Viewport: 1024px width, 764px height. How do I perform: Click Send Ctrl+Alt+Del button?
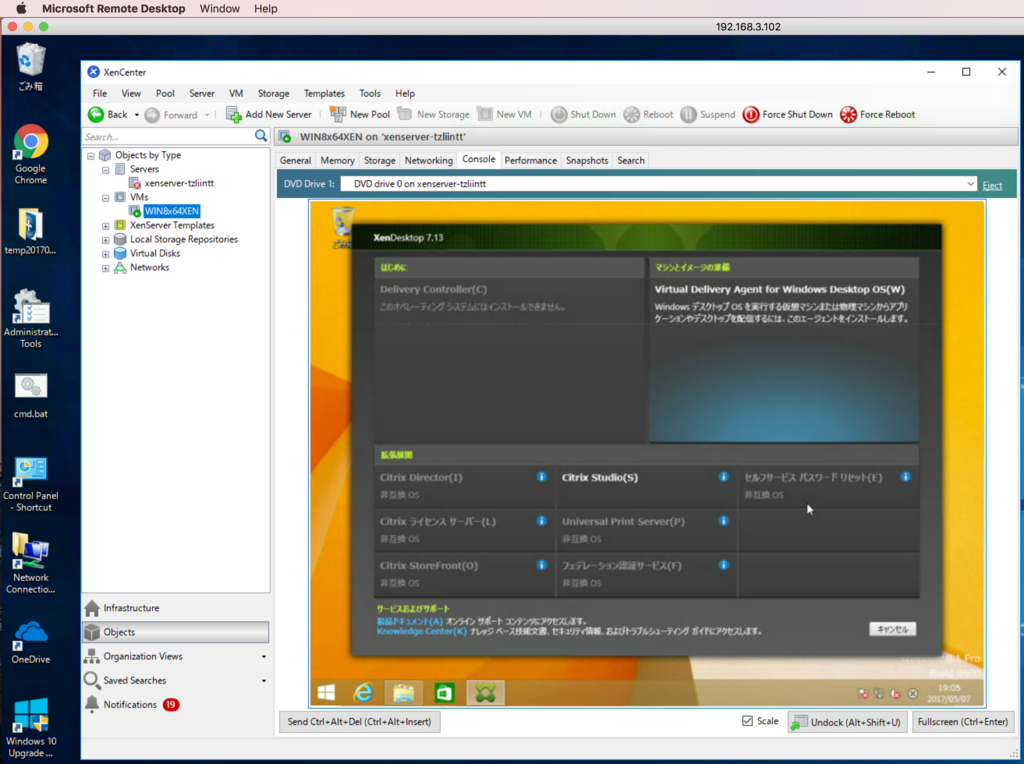(x=359, y=722)
